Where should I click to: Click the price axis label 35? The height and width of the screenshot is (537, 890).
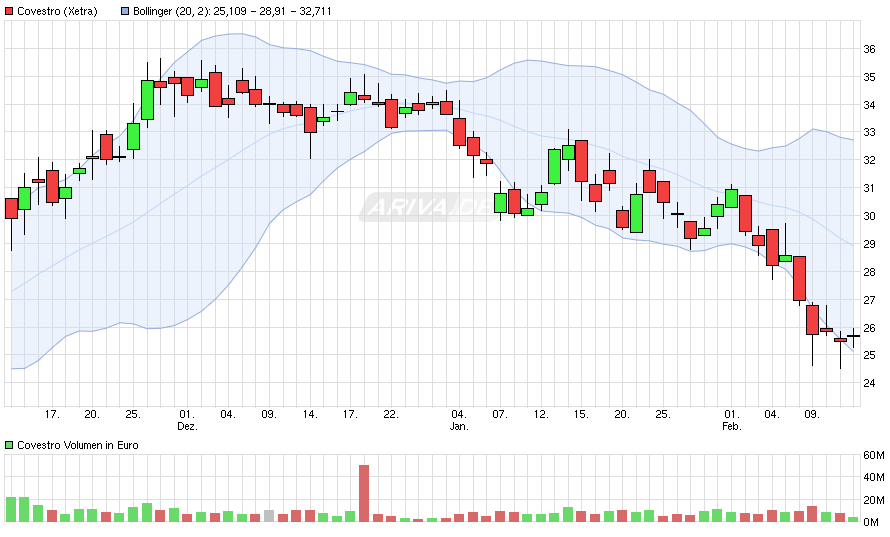click(869, 77)
